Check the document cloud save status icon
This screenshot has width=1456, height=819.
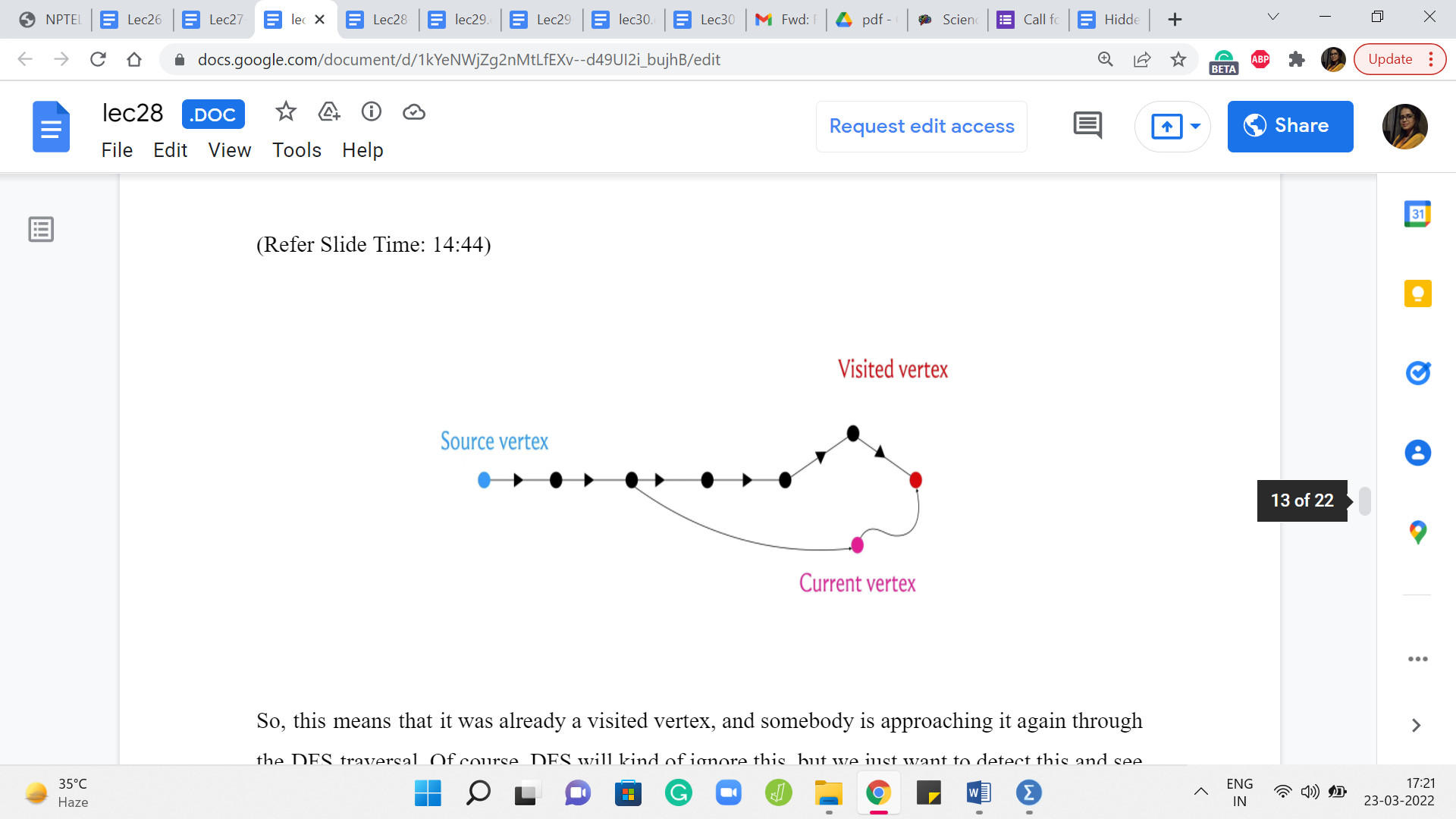[x=413, y=112]
